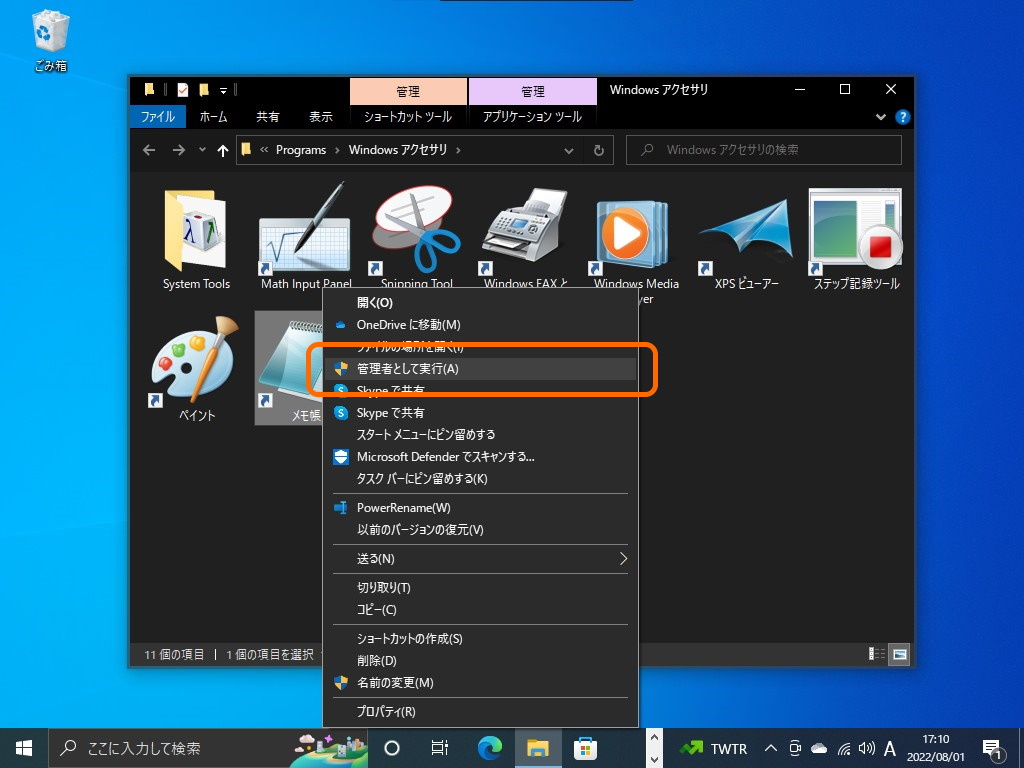Choose 以前のバージョンの復元(V)
The image size is (1024, 768).
pyautogui.click(x=480, y=530)
